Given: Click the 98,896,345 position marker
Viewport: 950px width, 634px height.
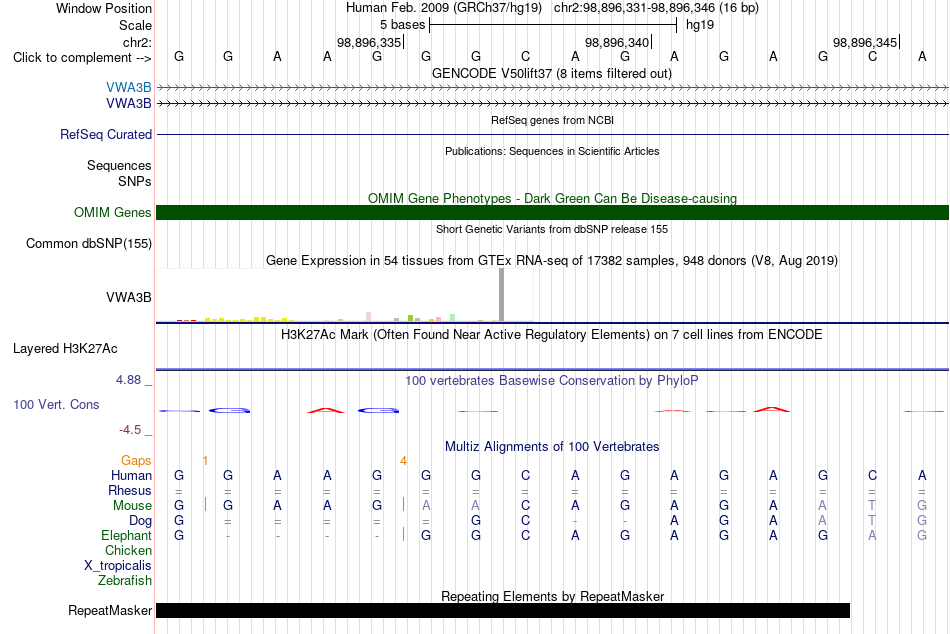Looking at the screenshot, I should pos(865,42).
